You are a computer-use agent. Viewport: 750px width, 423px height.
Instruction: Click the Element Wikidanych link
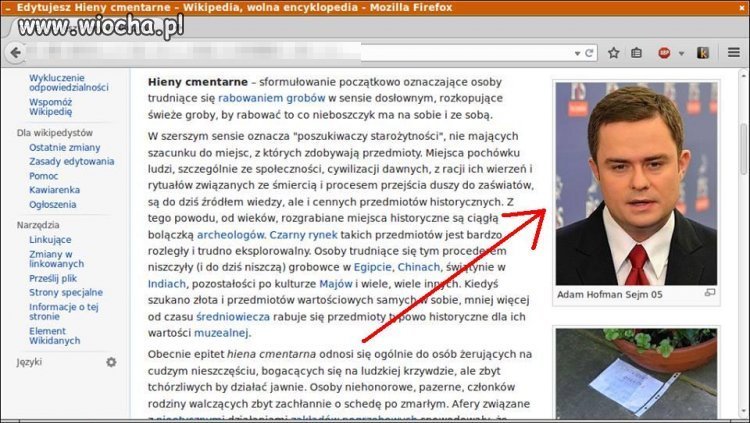(x=54, y=335)
